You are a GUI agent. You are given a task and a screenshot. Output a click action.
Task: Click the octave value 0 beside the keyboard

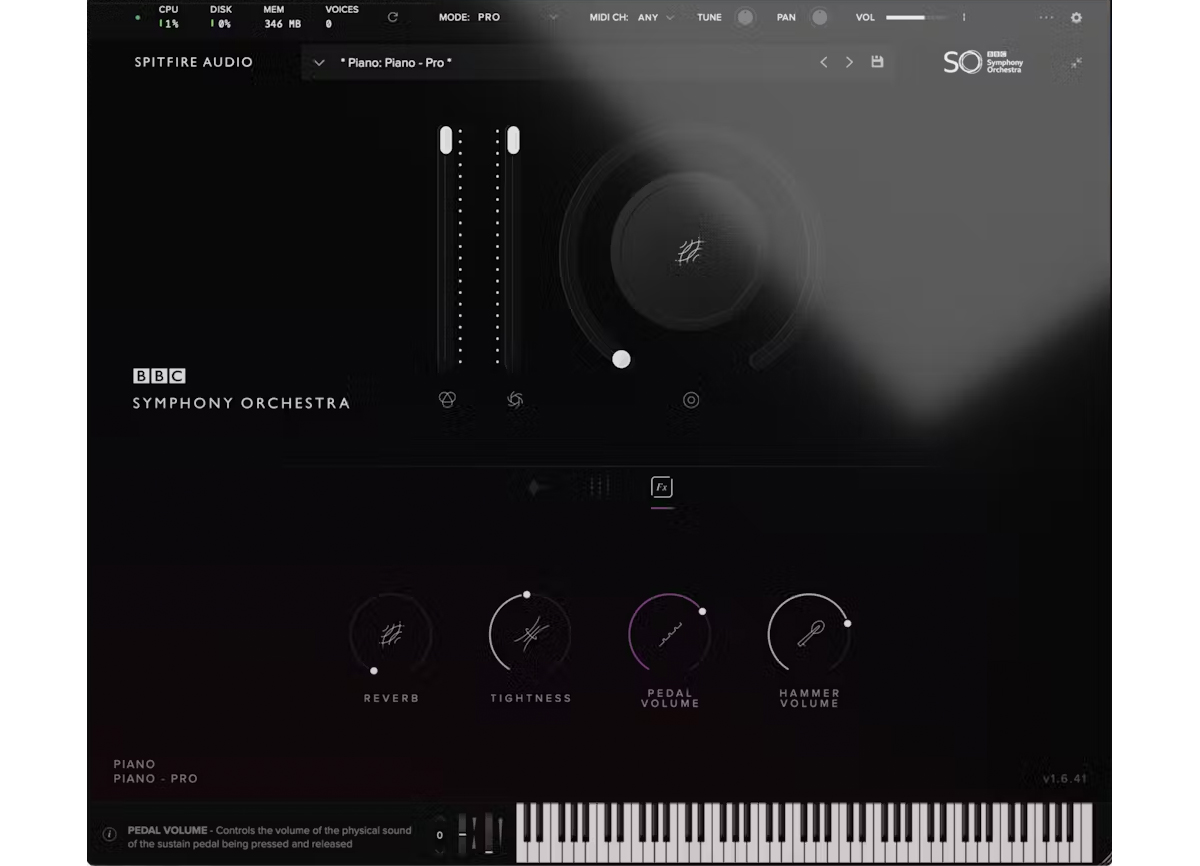pyautogui.click(x=440, y=835)
